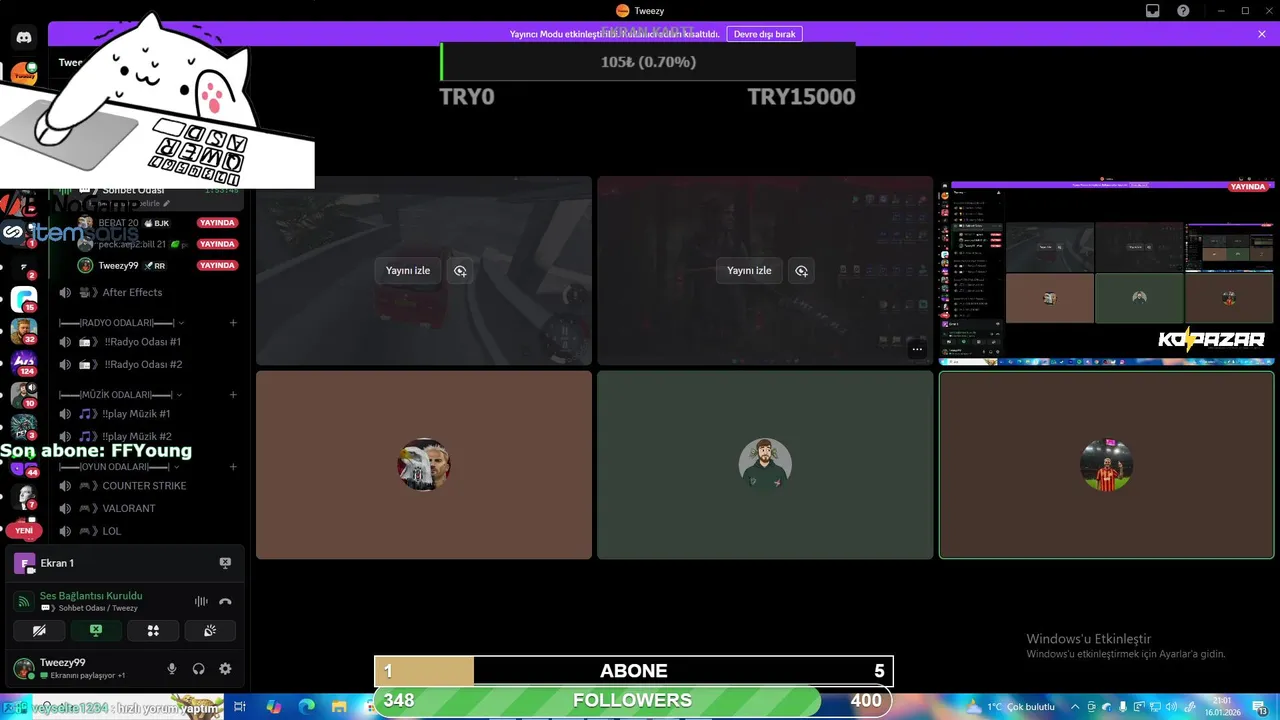Open the inbox icon in title bar
1280x720 pixels.
[x=1153, y=11]
